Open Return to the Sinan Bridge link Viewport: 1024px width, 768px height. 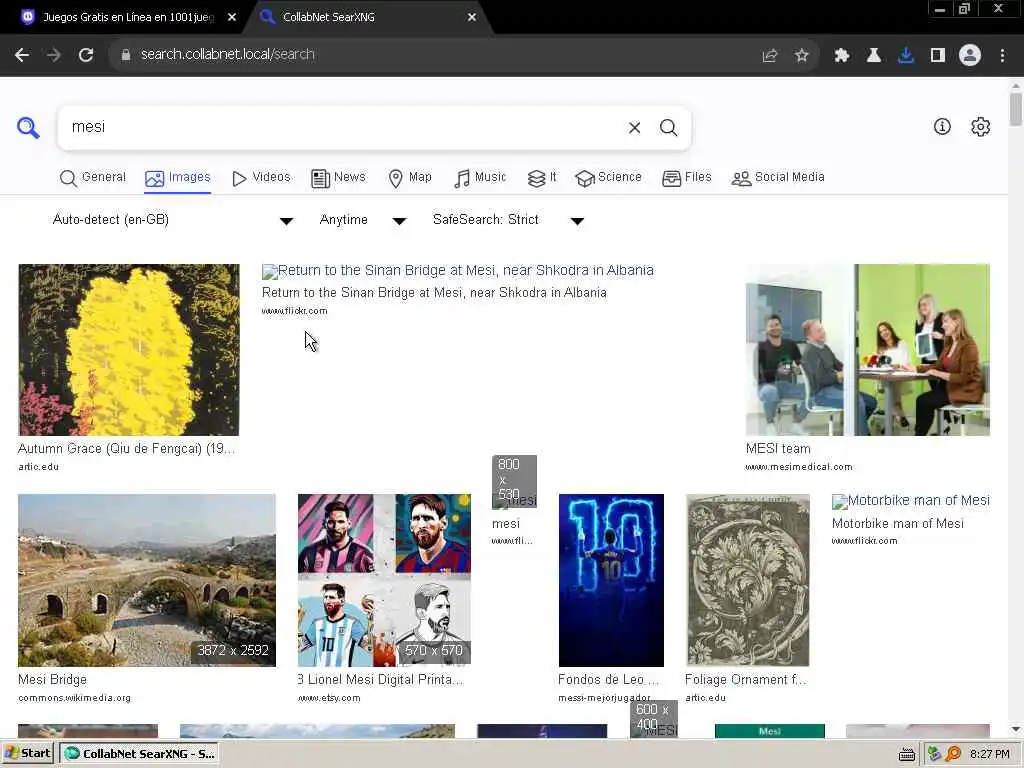coord(458,271)
